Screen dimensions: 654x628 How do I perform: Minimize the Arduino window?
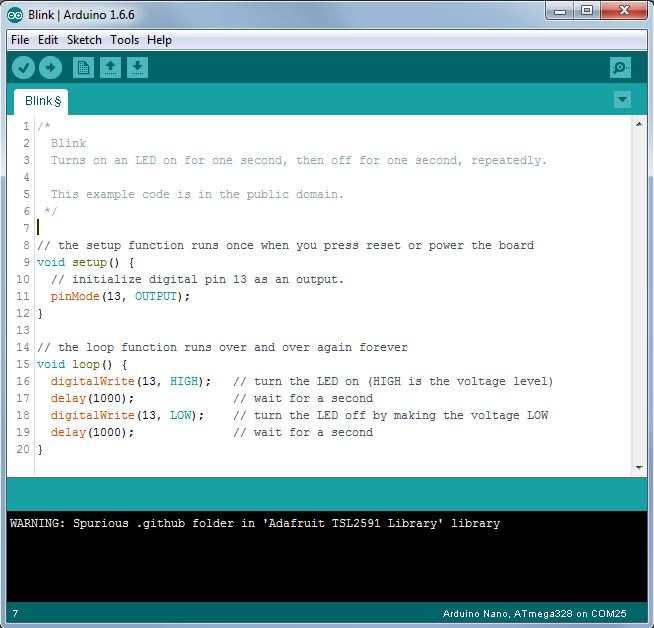pos(560,11)
